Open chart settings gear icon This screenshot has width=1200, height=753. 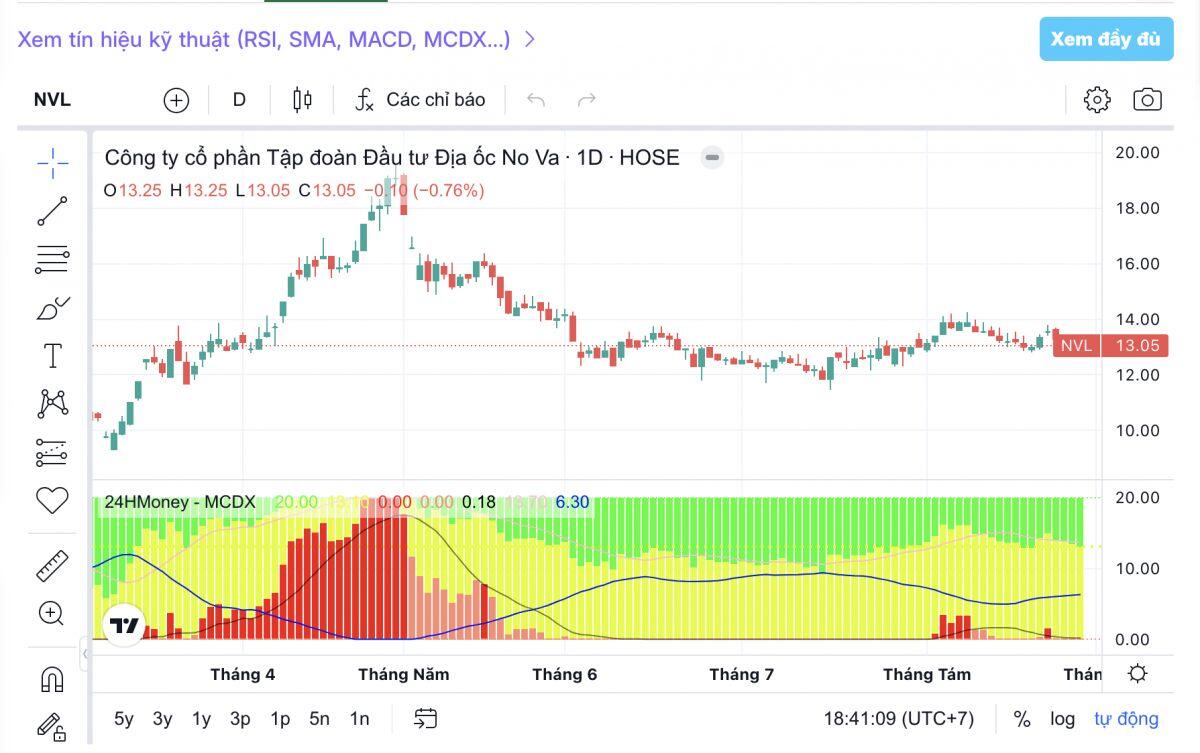pos(1097,100)
